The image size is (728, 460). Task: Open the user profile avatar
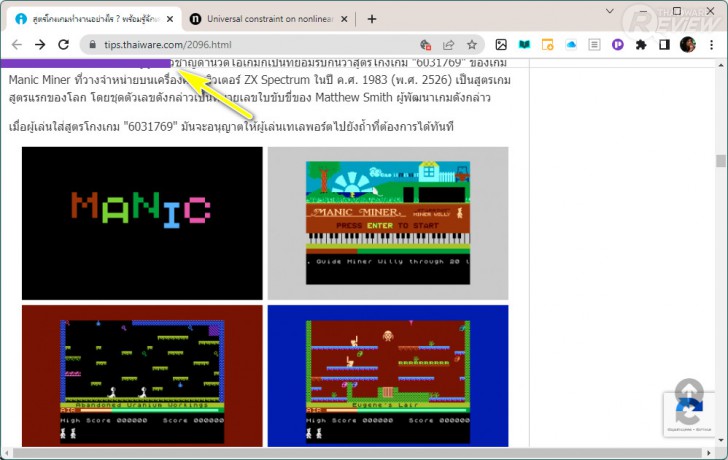click(x=688, y=45)
